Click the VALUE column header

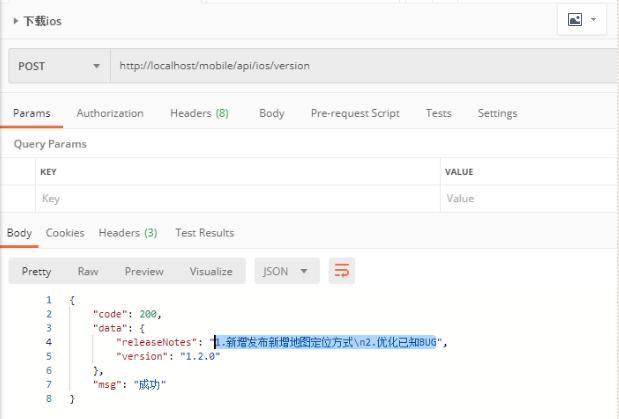pos(459,172)
